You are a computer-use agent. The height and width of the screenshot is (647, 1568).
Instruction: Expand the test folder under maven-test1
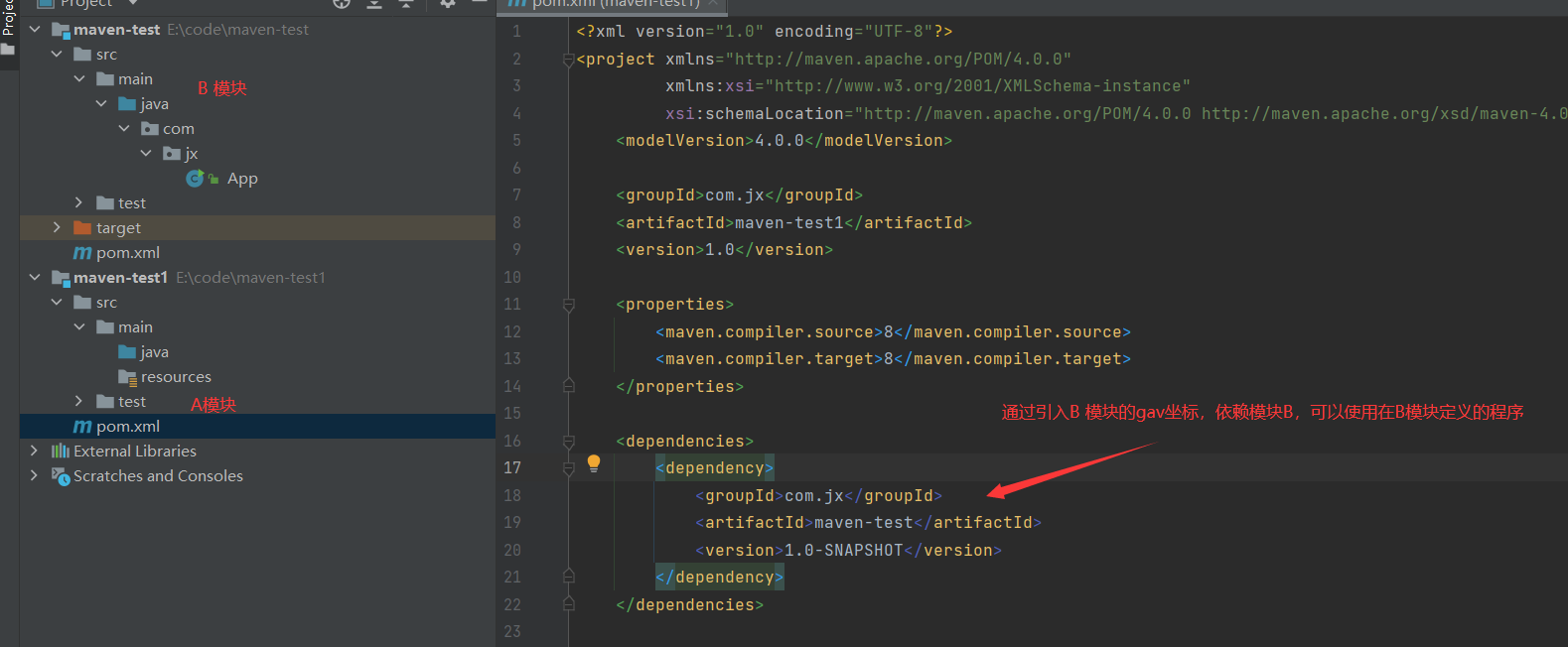(79, 402)
